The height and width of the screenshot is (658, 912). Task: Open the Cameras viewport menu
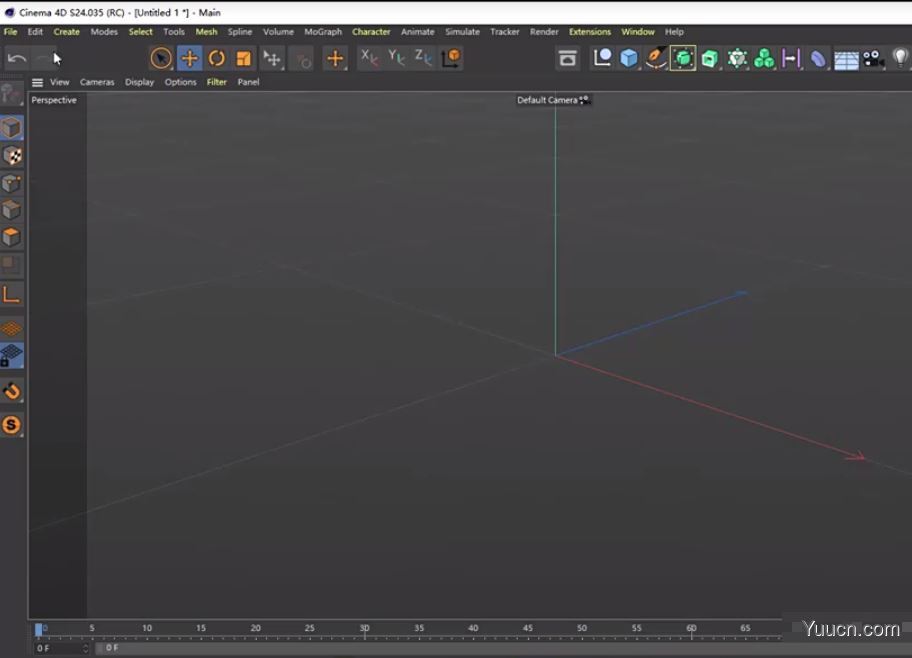tap(97, 82)
